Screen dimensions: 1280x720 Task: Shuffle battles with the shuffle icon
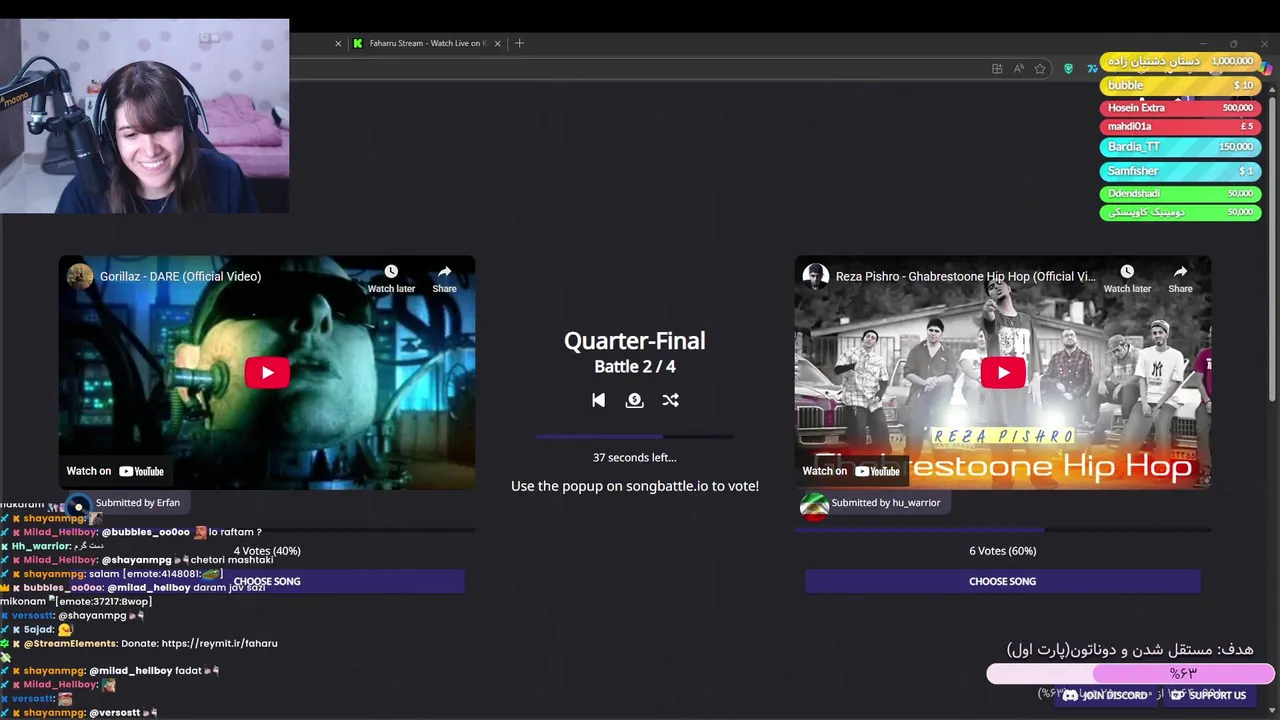point(670,400)
